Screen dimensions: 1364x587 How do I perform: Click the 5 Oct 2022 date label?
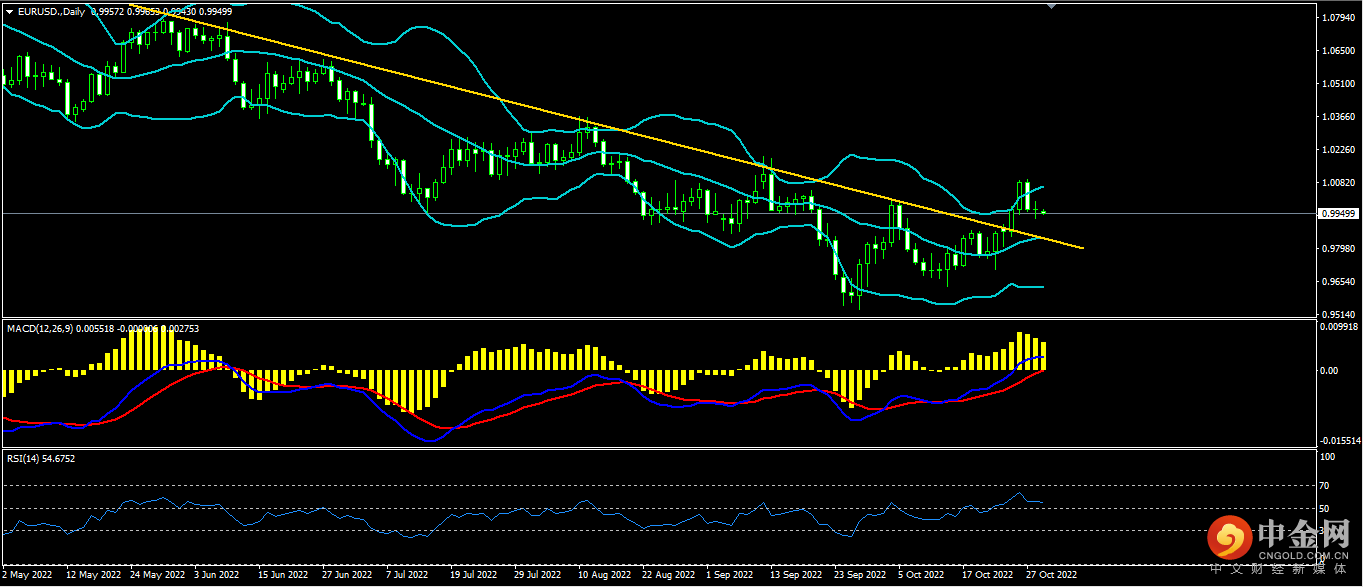(x=921, y=576)
